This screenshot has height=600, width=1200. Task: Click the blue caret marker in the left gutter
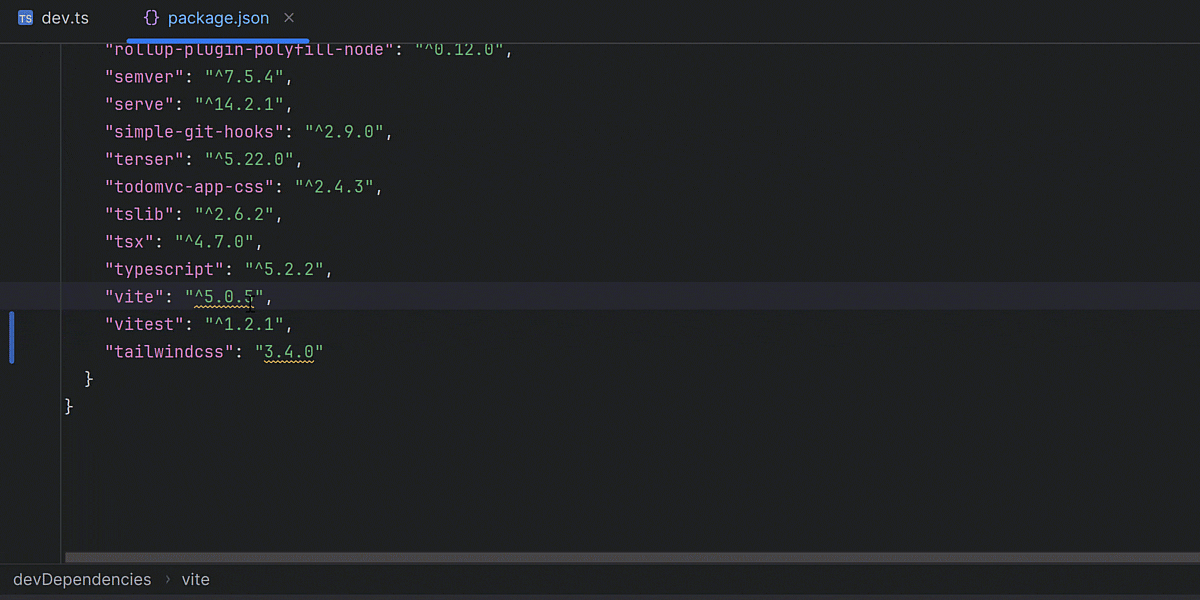pyautogui.click(x=11, y=337)
